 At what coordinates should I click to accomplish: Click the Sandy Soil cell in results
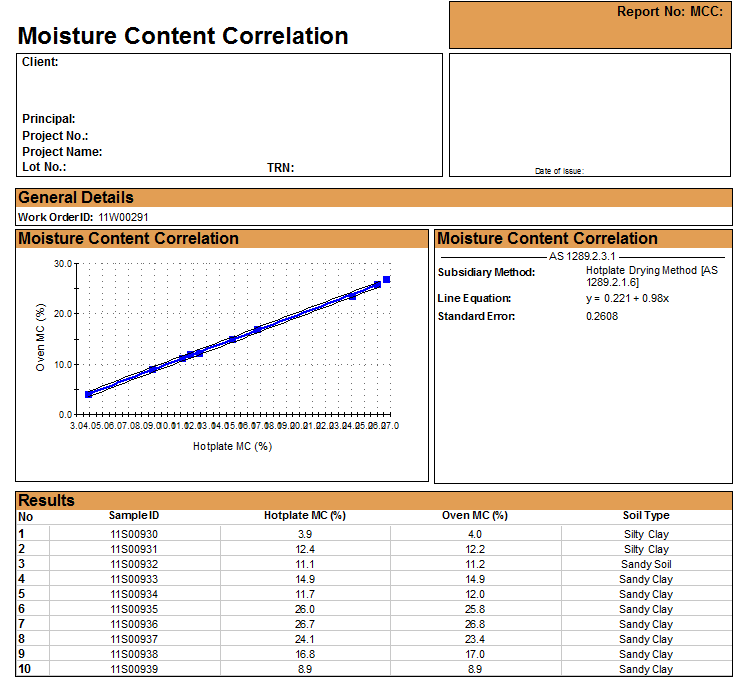point(645,564)
